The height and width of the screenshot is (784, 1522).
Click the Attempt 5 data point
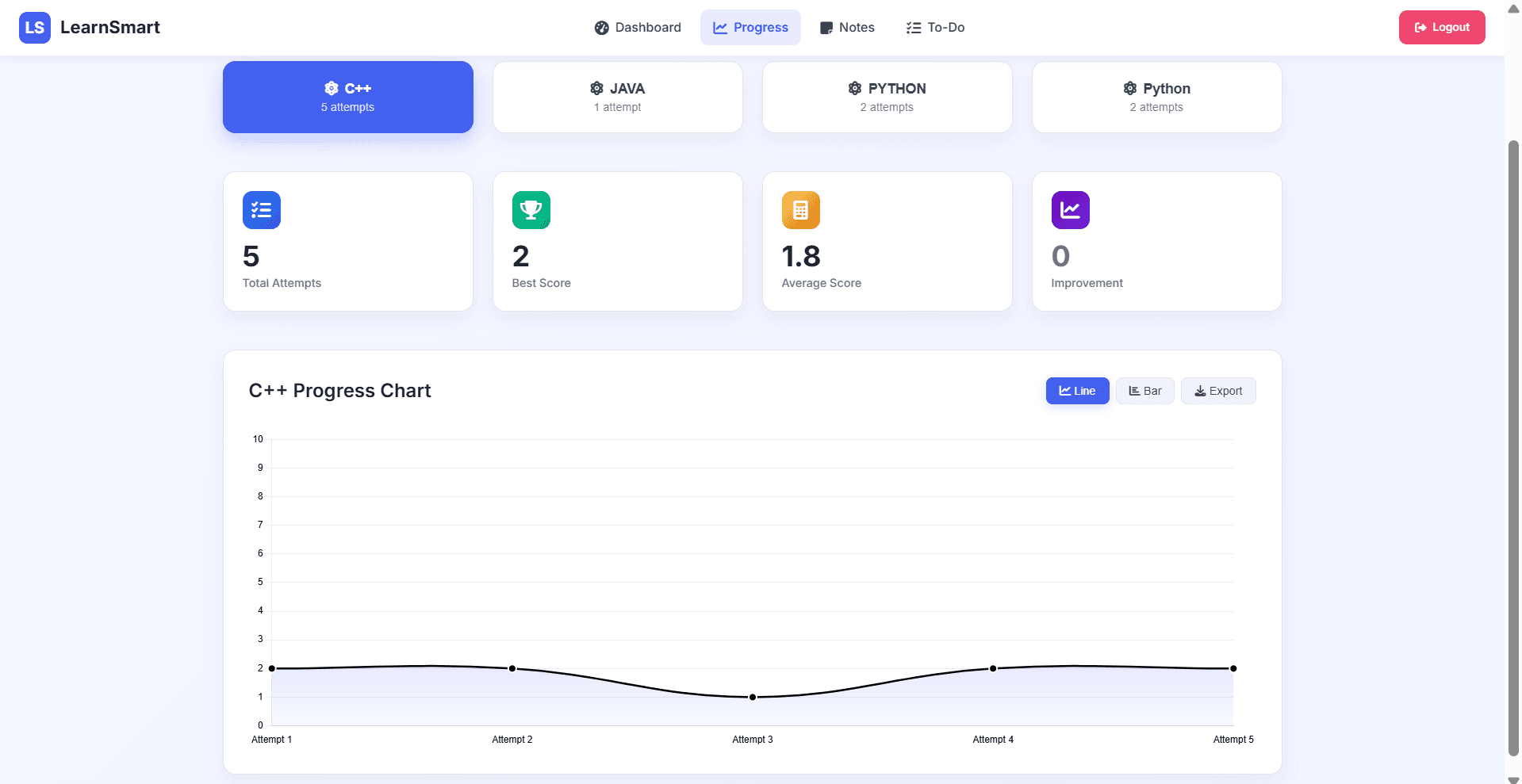point(1233,668)
